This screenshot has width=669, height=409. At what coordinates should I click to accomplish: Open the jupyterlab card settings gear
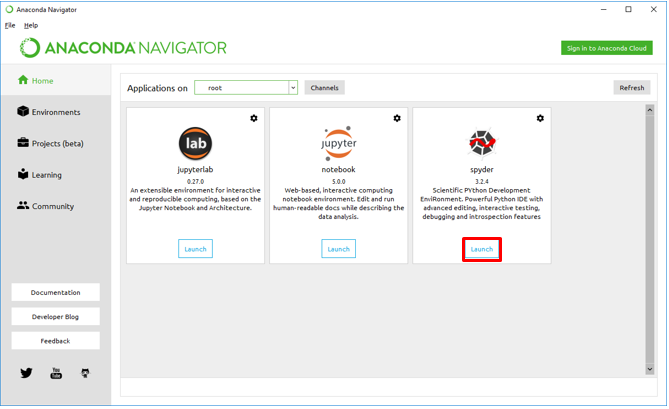point(254,118)
